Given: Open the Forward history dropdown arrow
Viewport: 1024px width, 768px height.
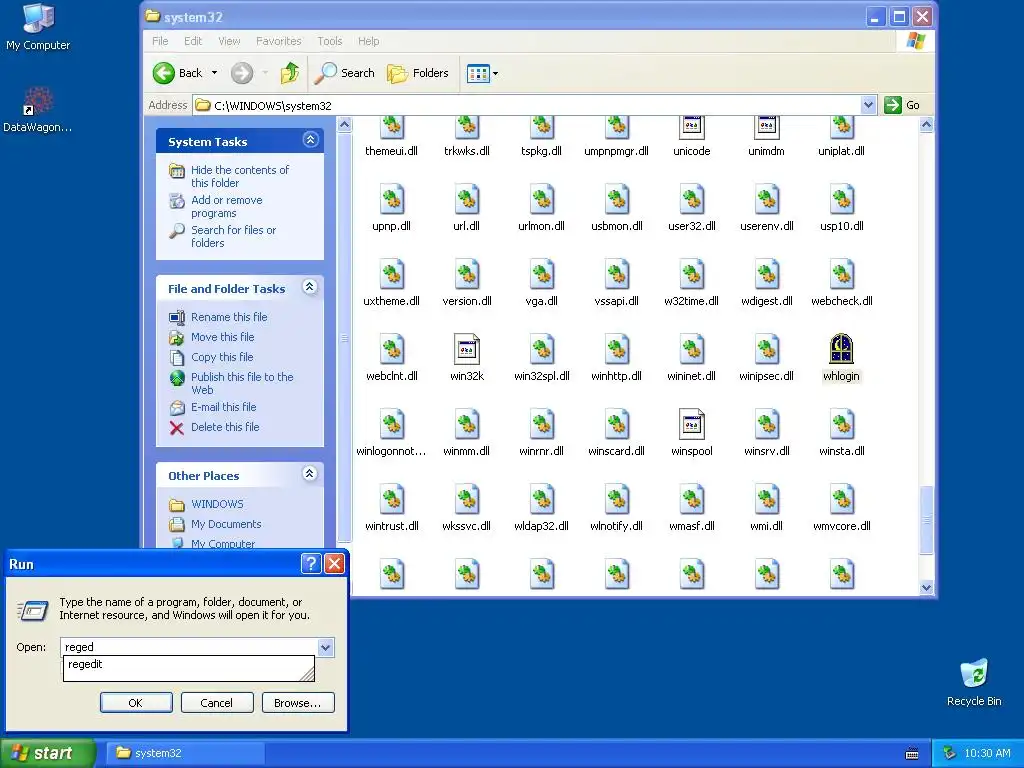Looking at the screenshot, I should pyautogui.click(x=265, y=73).
